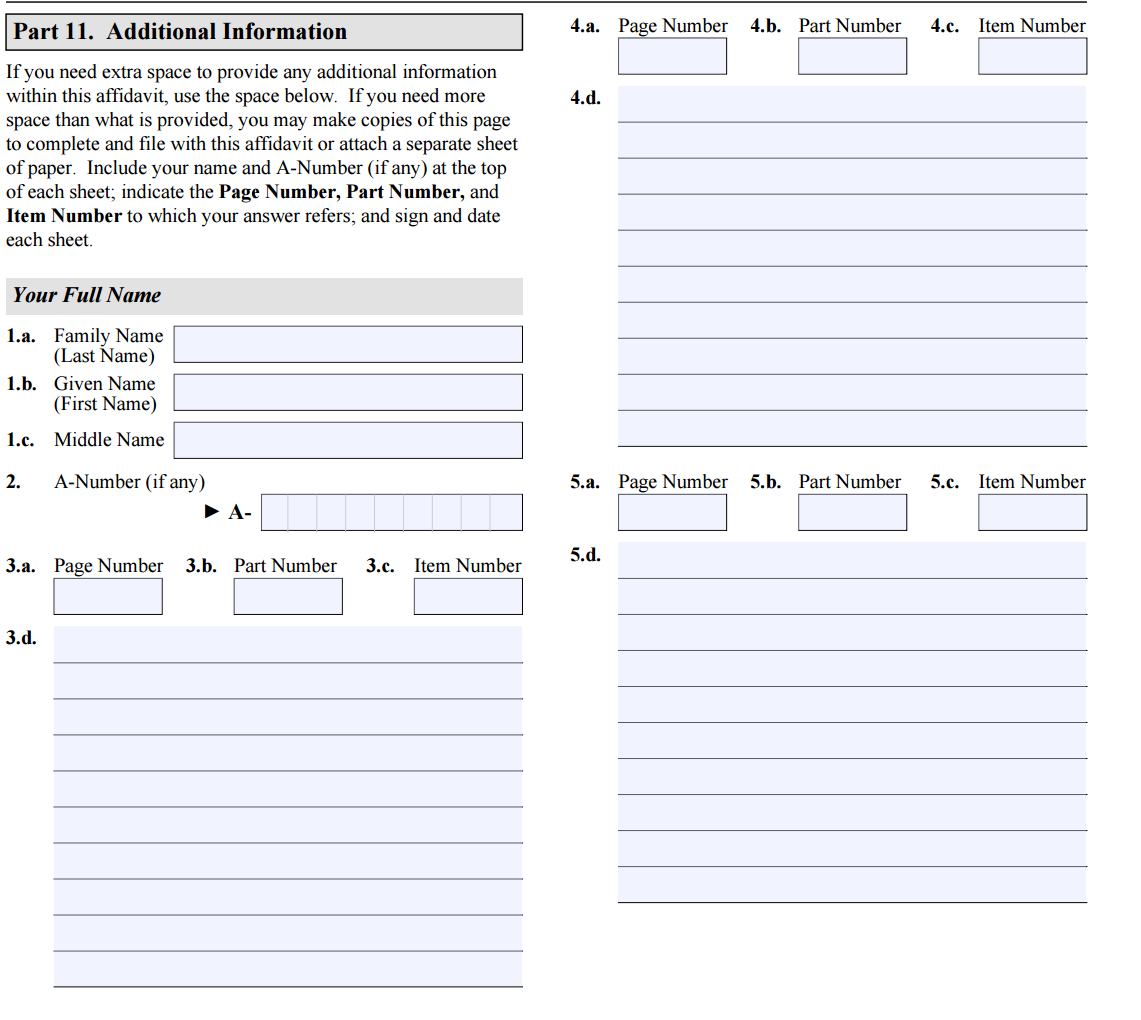
Task: Click the 3.c. Item Number box
Action: 468,597
